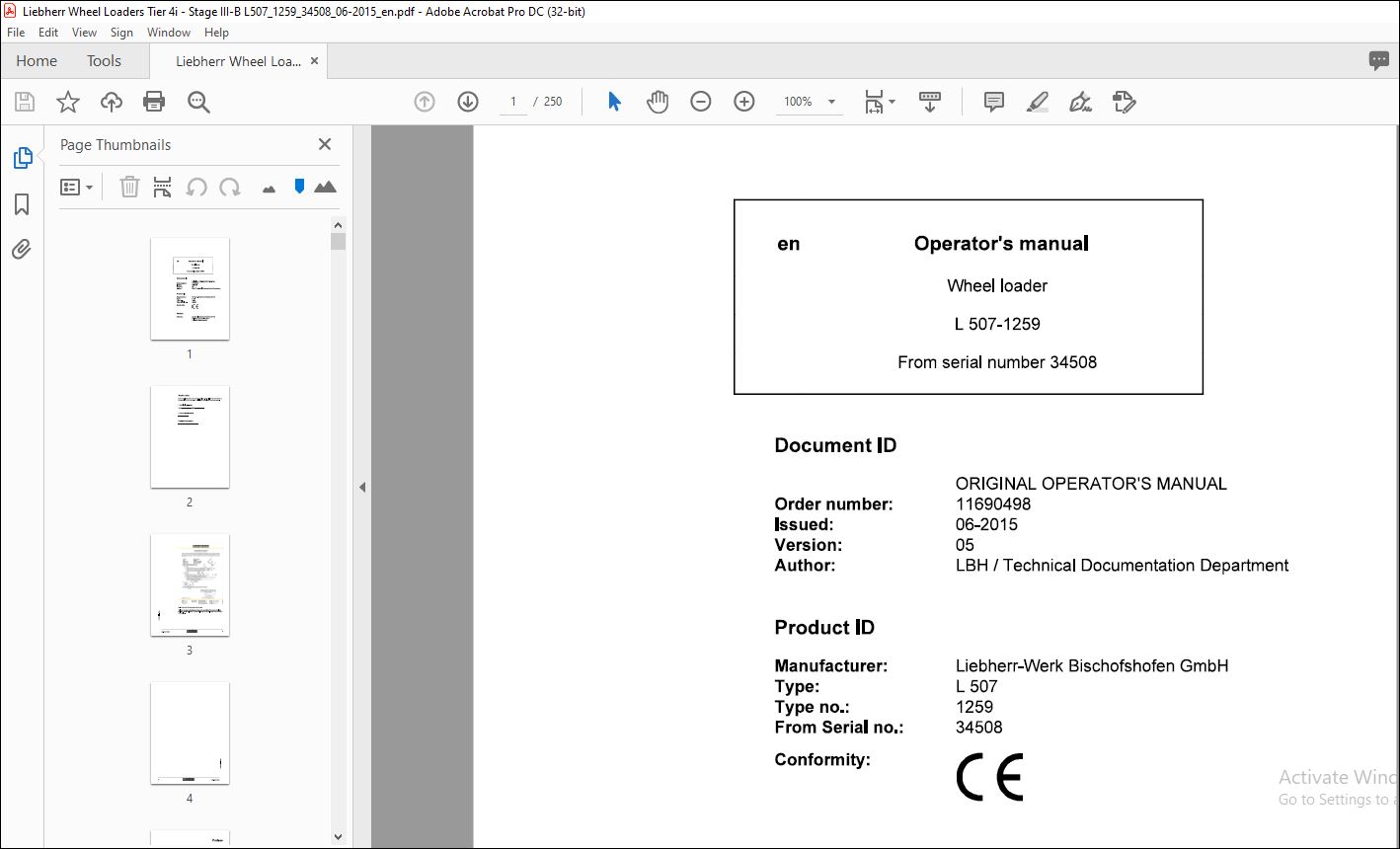The height and width of the screenshot is (849, 1400).
Task: Click the current page number field
Action: point(512,102)
